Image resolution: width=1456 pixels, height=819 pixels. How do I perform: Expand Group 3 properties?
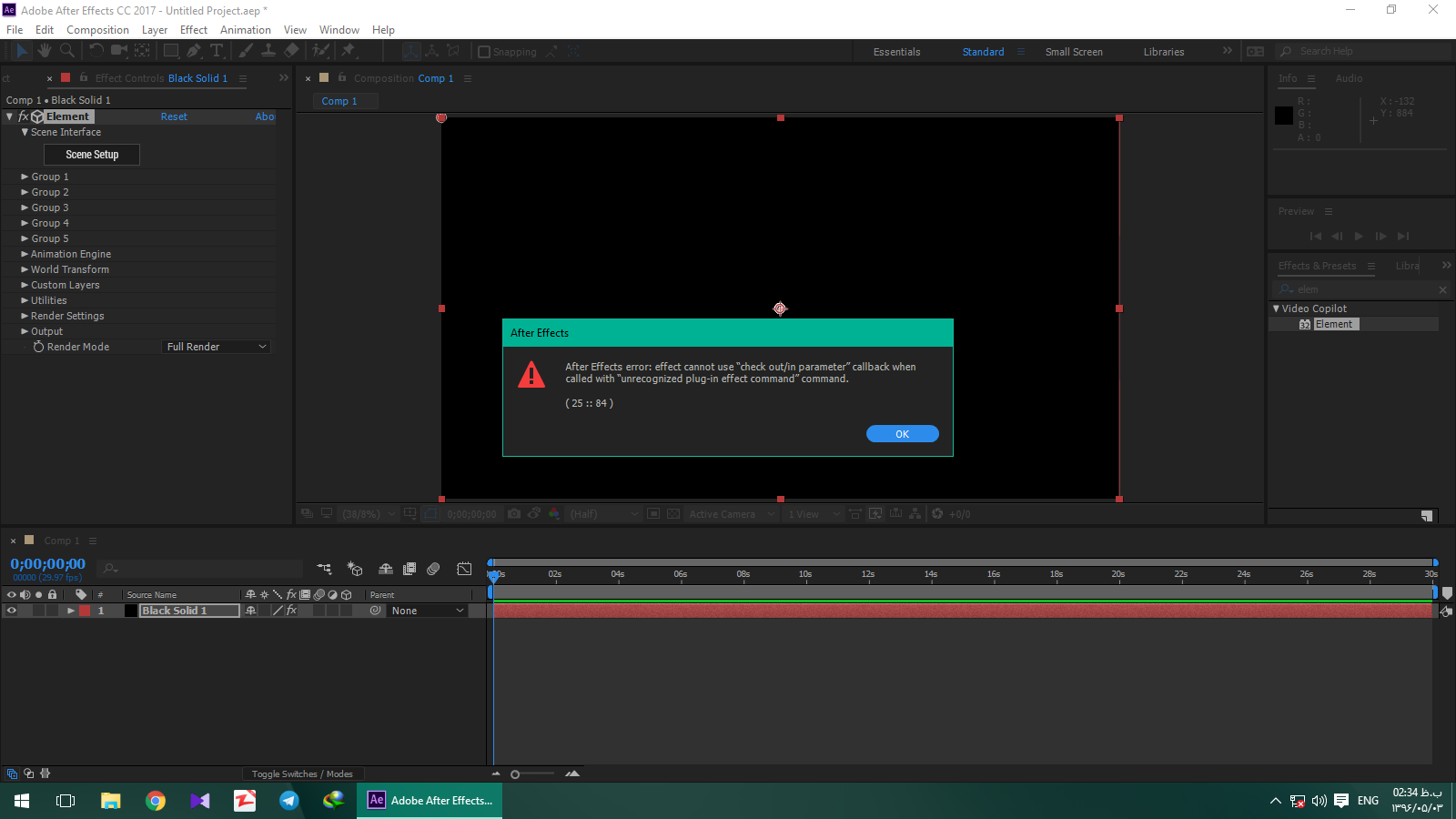click(x=25, y=207)
